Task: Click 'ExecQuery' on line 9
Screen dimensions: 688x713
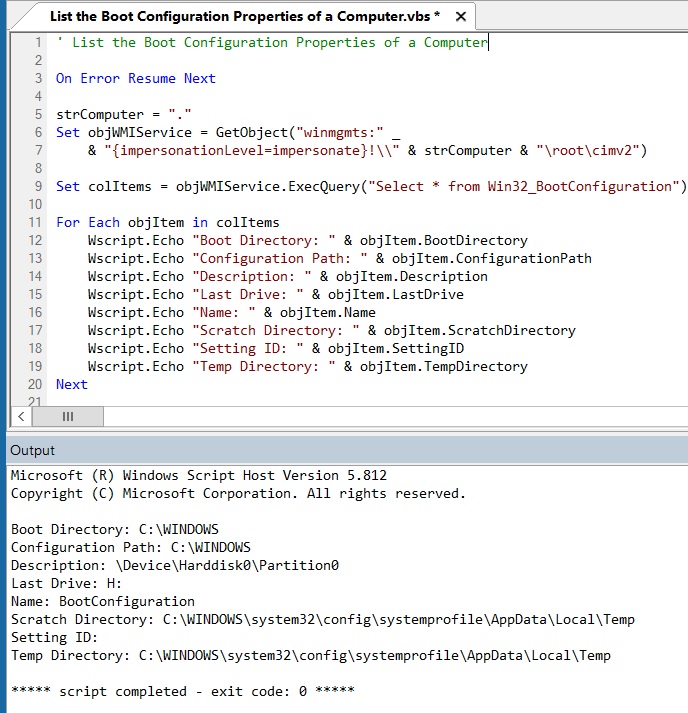Action: click(324, 186)
